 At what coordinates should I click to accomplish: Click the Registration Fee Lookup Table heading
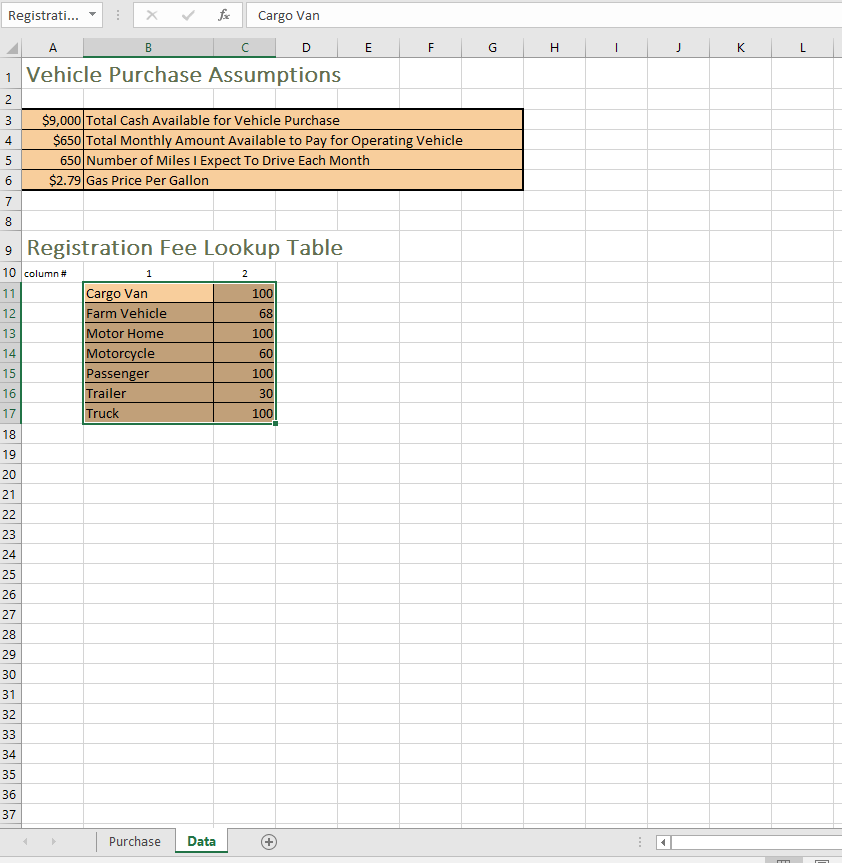(x=185, y=247)
